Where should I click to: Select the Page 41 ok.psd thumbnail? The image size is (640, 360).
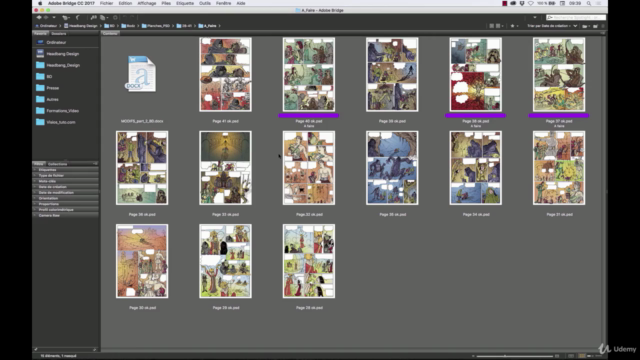click(x=225, y=74)
